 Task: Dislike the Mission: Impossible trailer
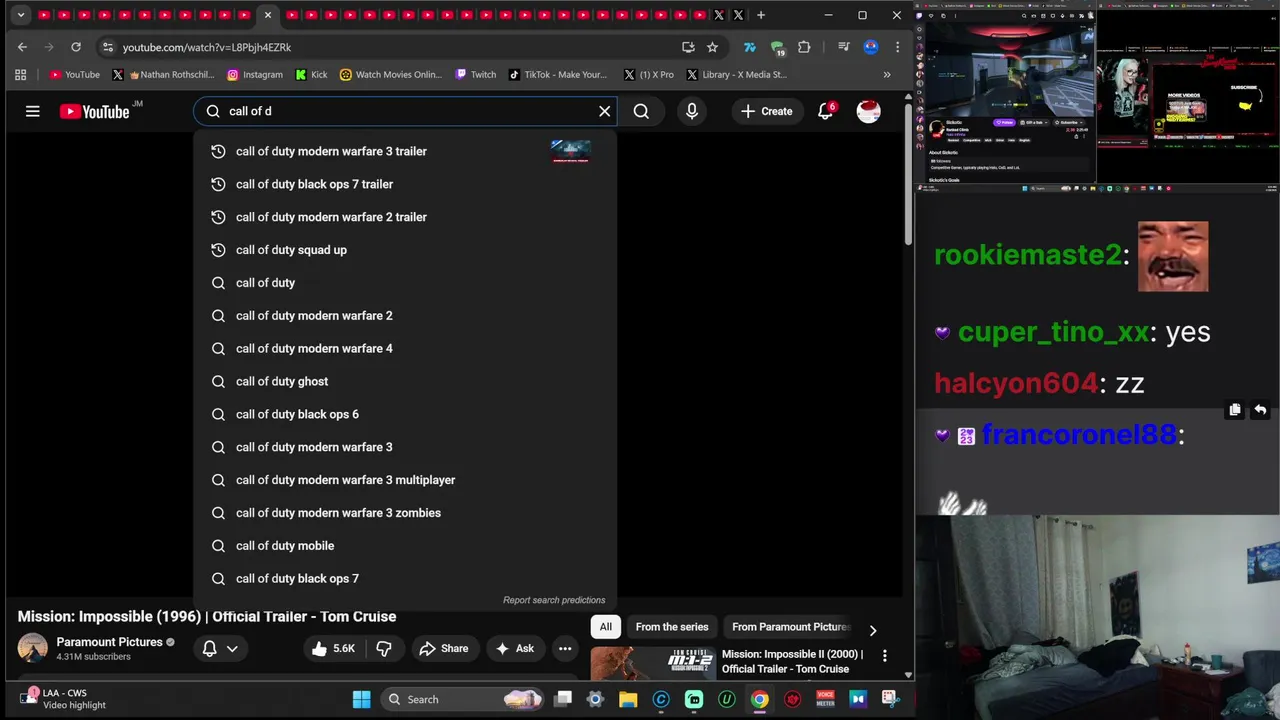(383, 648)
